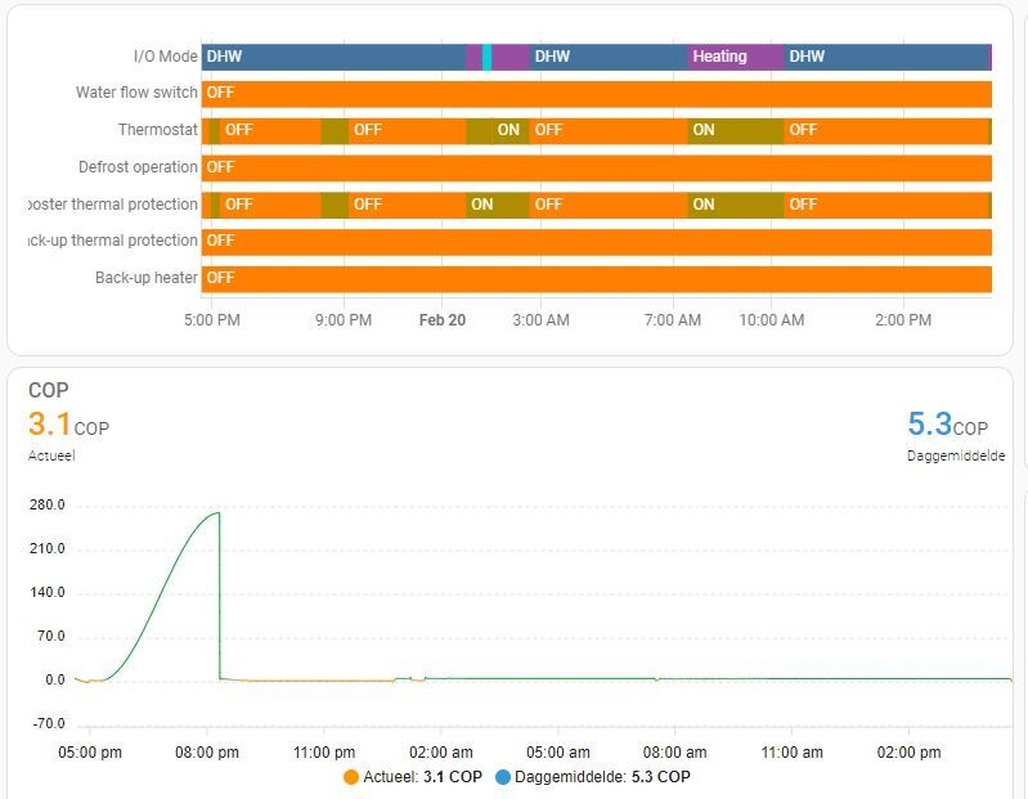The width and height of the screenshot is (1028, 799).
Task: Click the green COP peak on the graph
Action: (217, 513)
